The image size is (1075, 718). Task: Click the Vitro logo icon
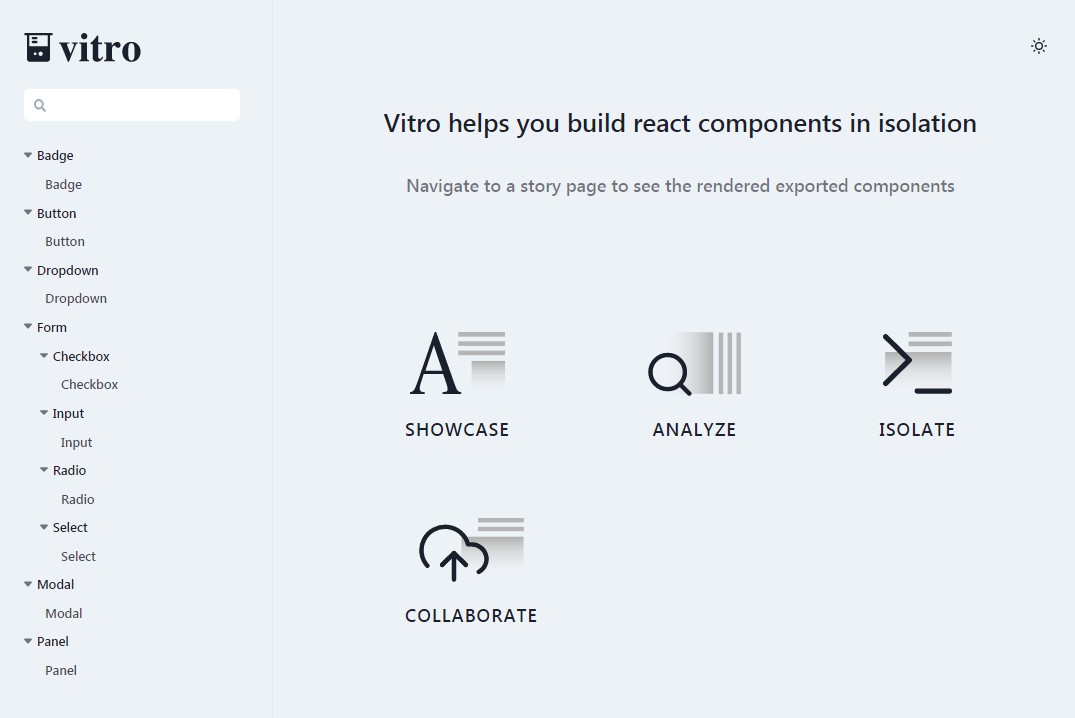tap(38, 47)
